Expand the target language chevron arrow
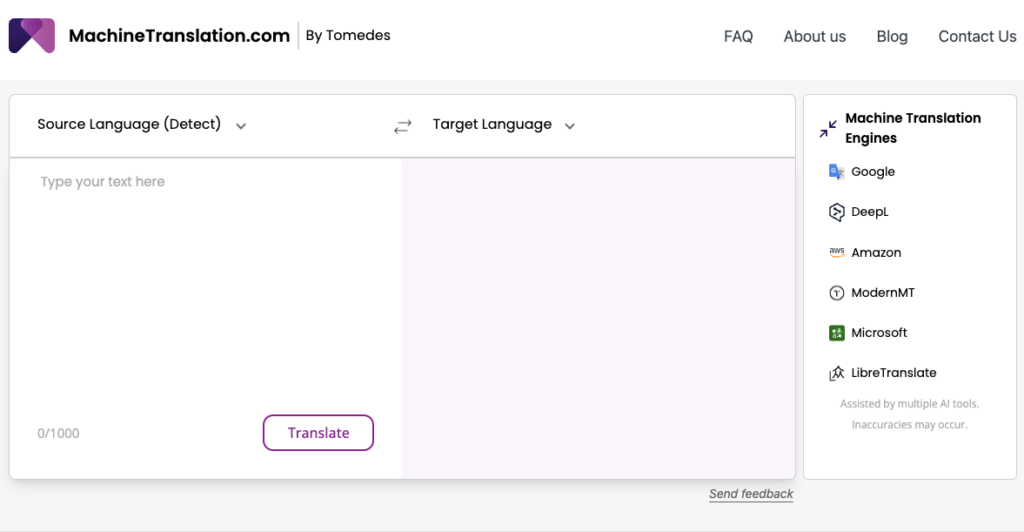Screen dimensions: 1024x532 pos(569,126)
